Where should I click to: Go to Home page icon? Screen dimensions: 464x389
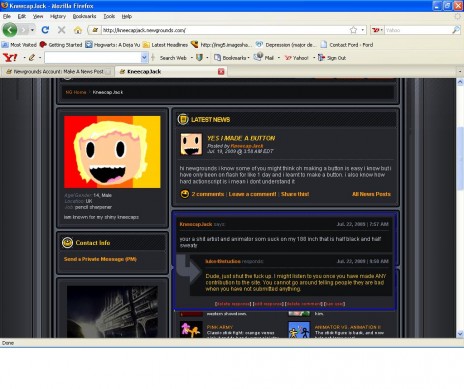[78, 30]
